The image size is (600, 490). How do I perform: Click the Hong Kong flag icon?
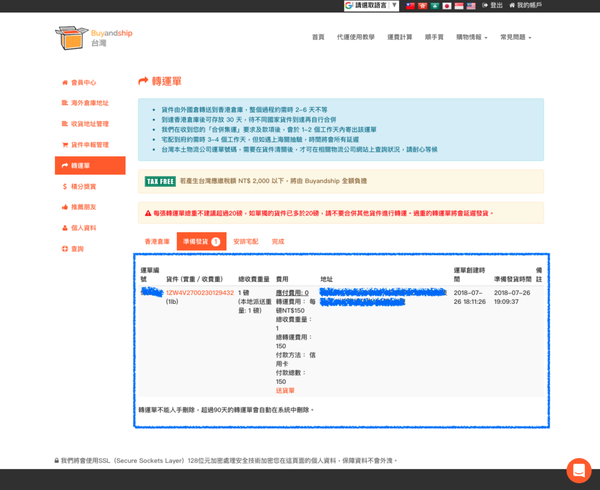tap(423, 6)
